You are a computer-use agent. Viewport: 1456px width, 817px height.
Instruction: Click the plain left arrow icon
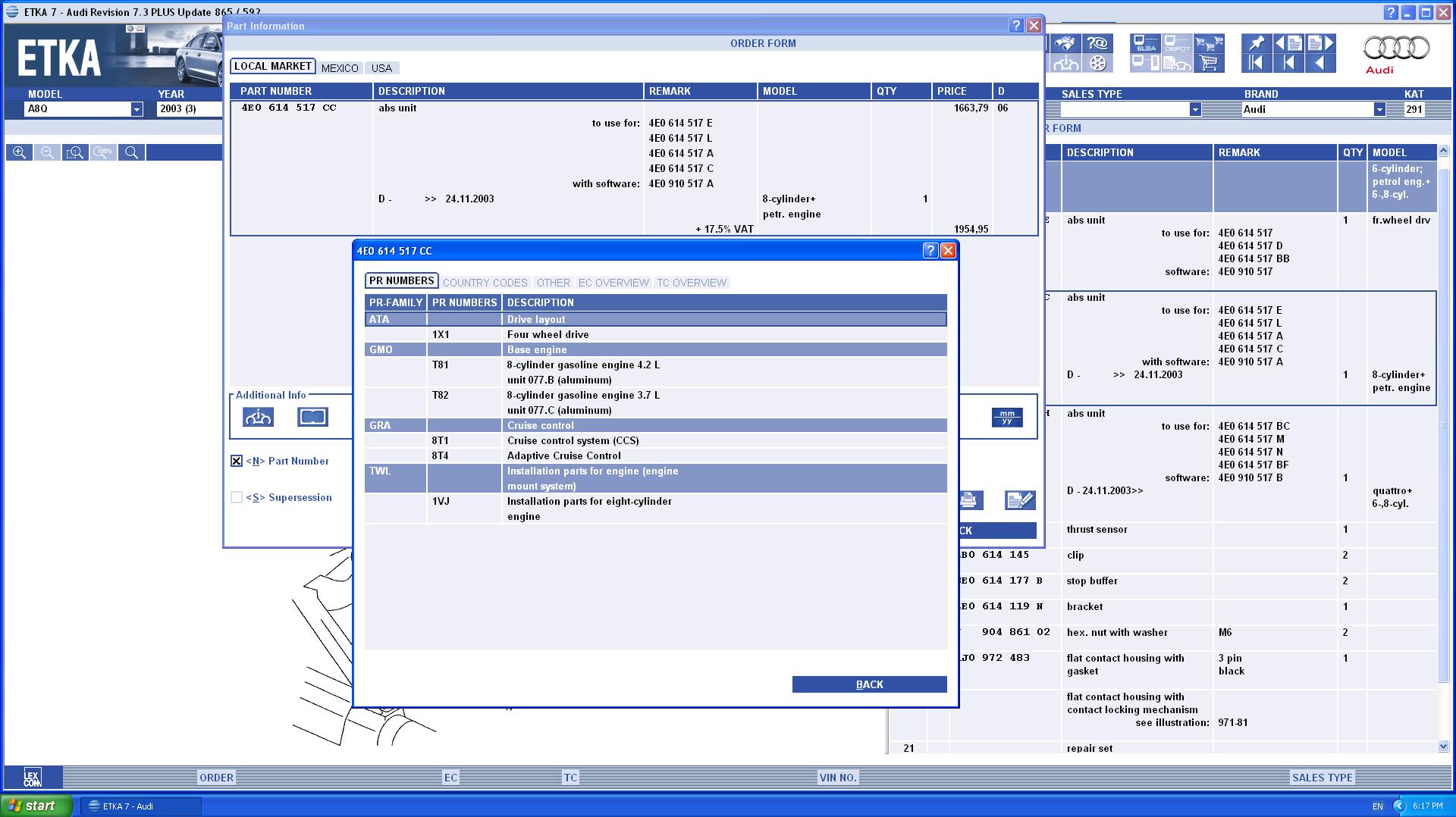(x=1320, y=64)
